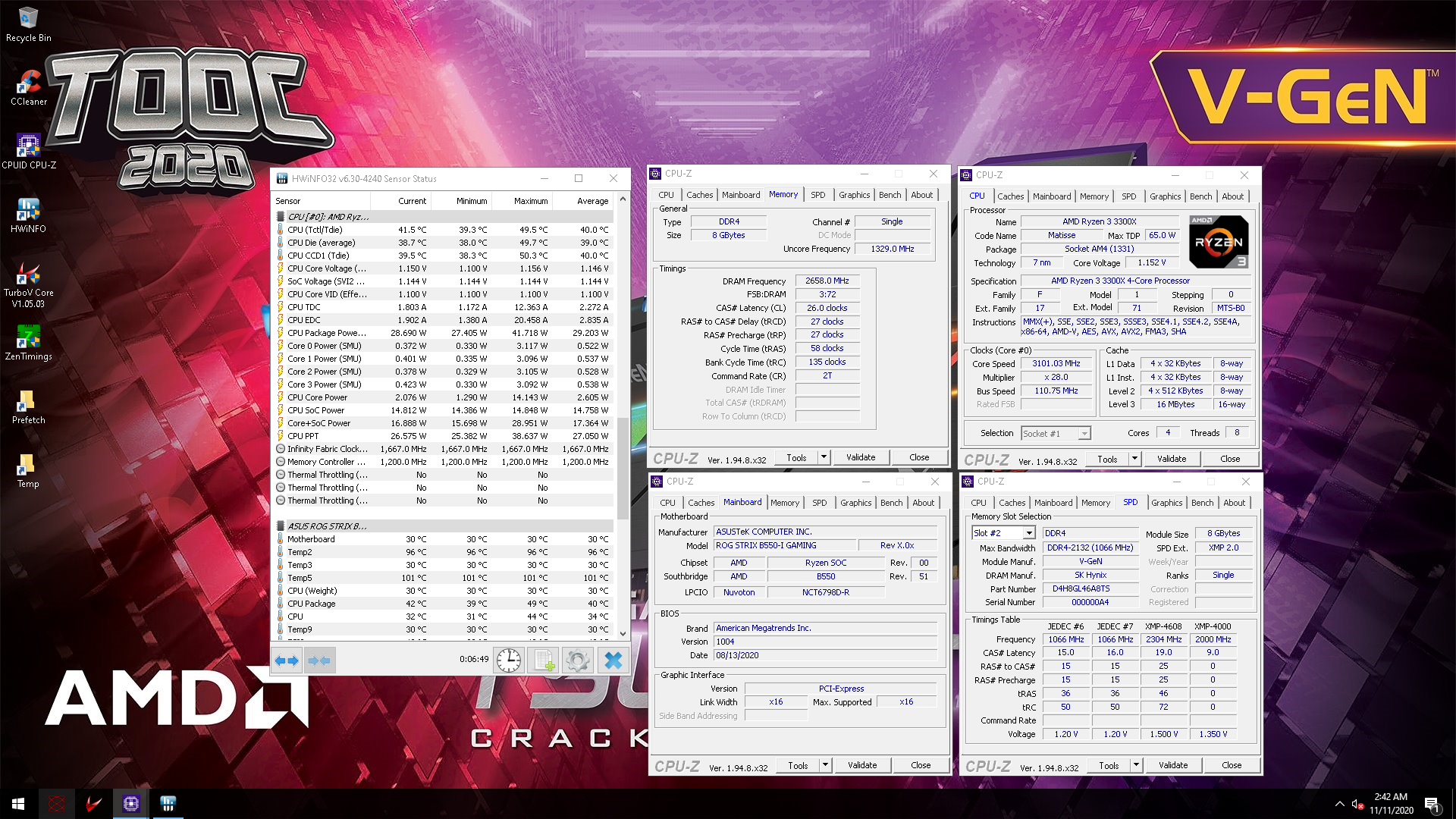Click Validate in Mainboard CPU-Z window
Image resolution: width=1456 pixels, height=819 pixels.
tap(862, 765)
